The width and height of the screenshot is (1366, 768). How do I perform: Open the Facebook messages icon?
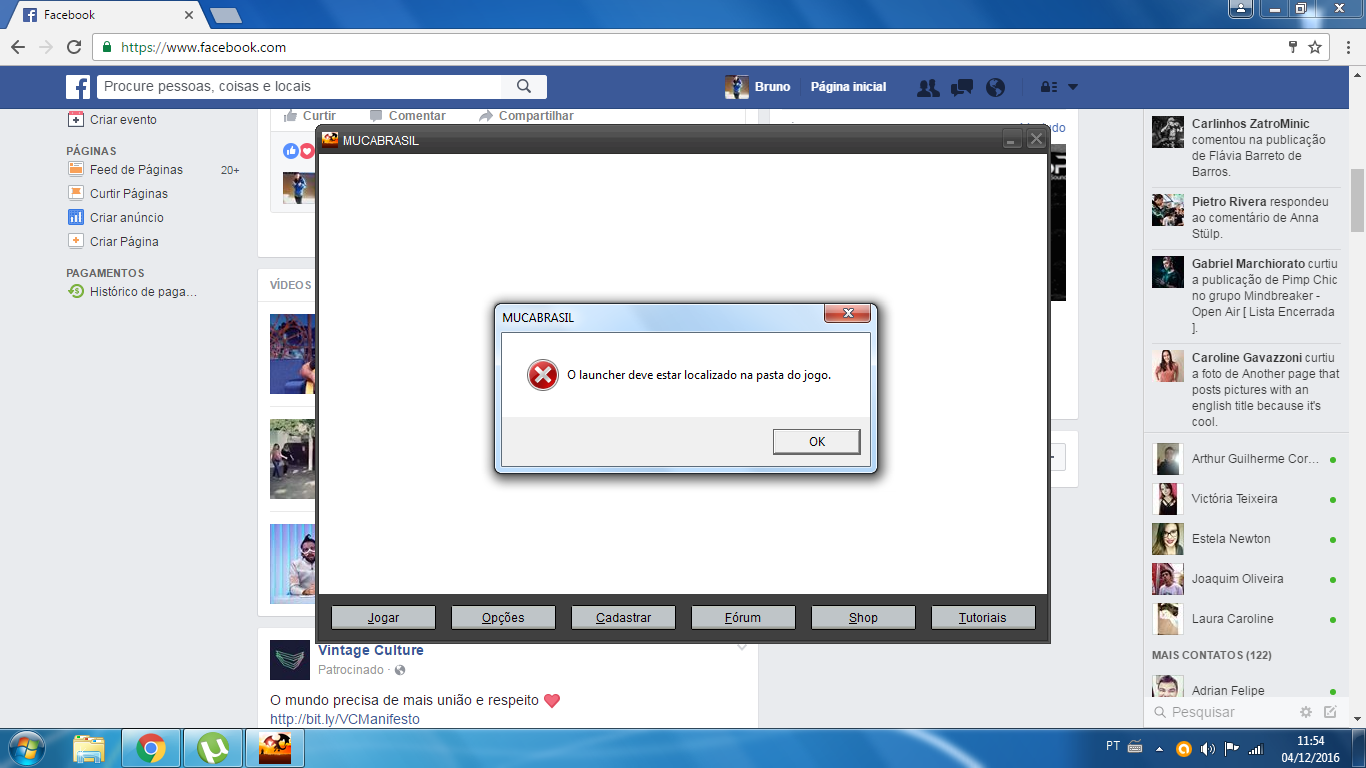click(962, 87)
